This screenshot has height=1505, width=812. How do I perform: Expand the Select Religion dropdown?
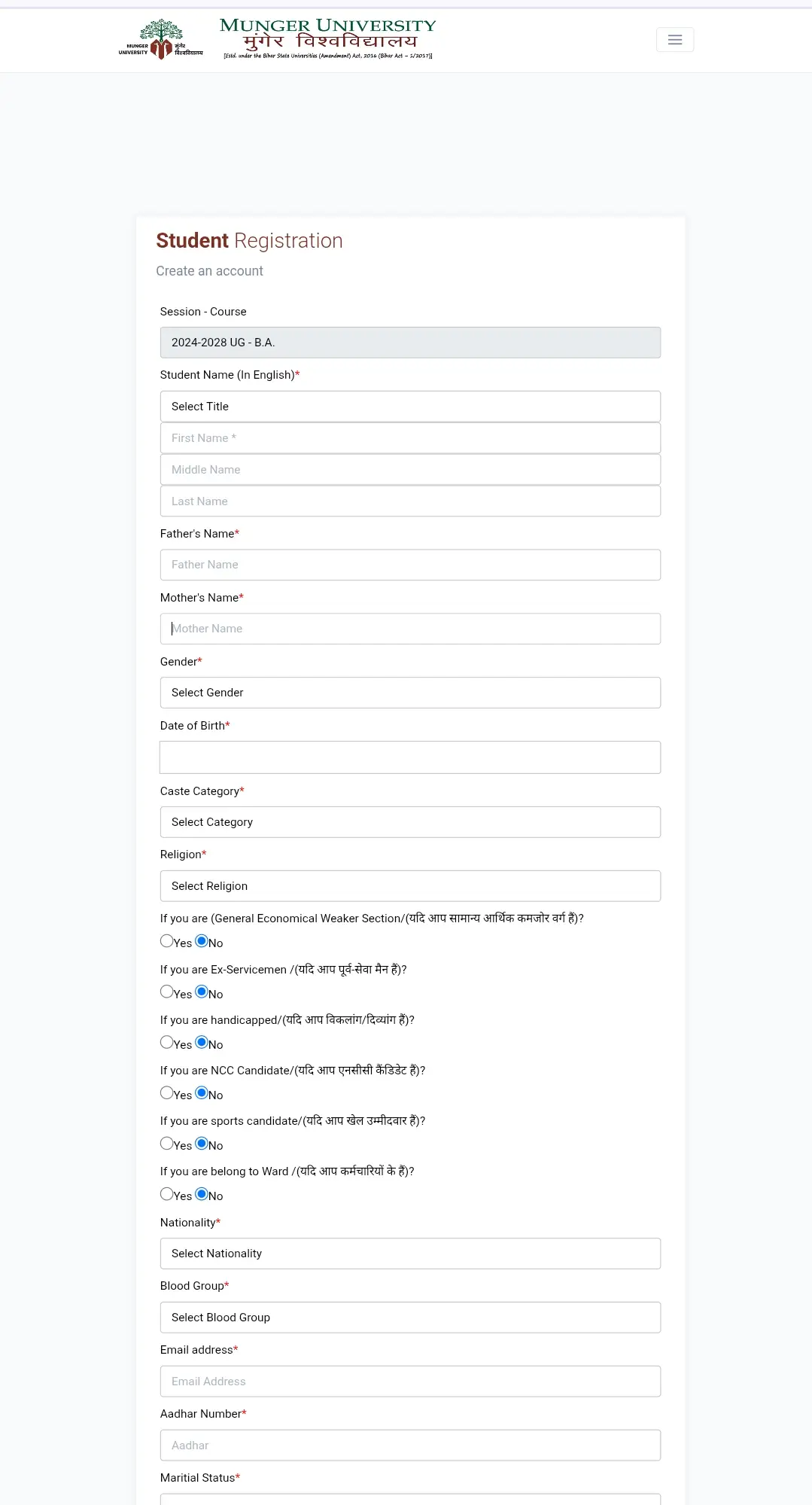pos(410,886)
